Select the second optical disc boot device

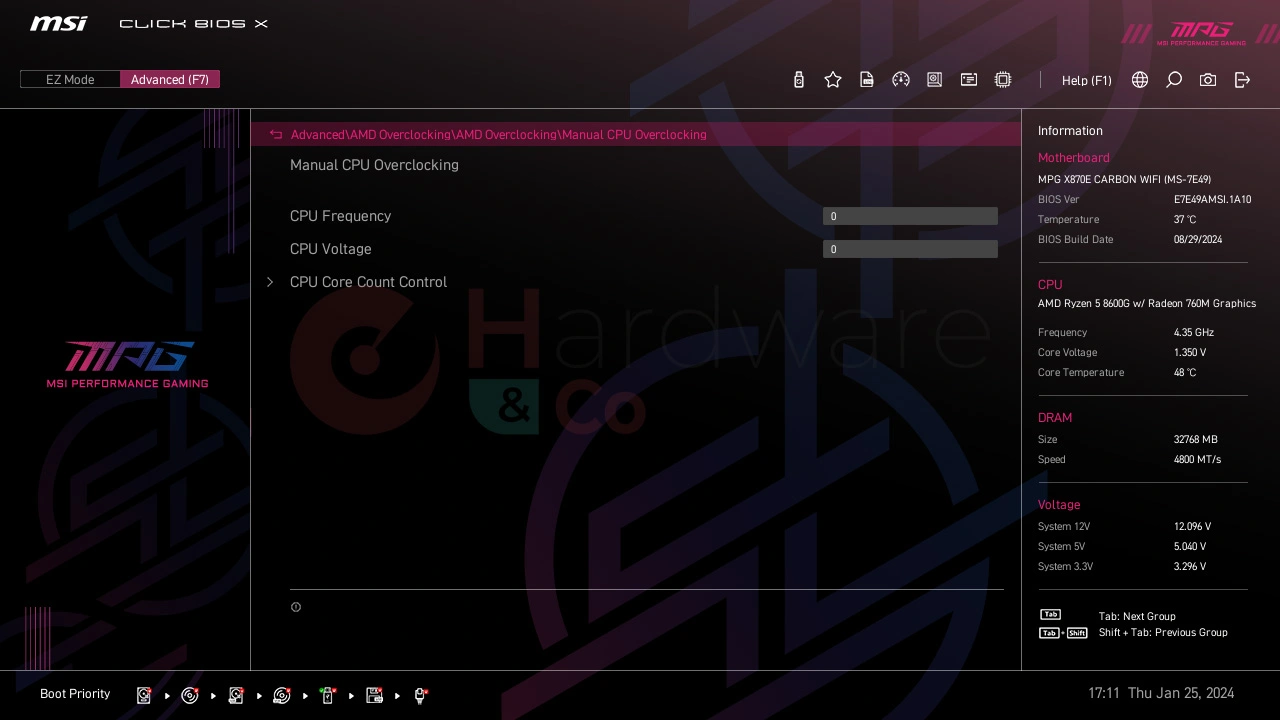point(282,695)
